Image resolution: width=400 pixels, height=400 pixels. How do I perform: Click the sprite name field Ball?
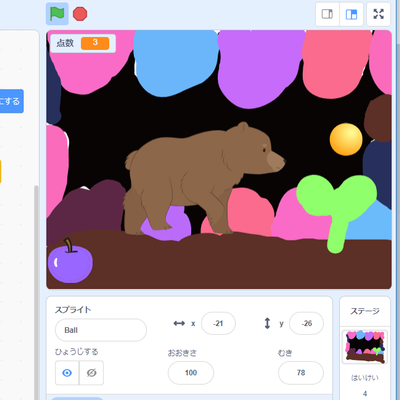(x=101, y=330)
